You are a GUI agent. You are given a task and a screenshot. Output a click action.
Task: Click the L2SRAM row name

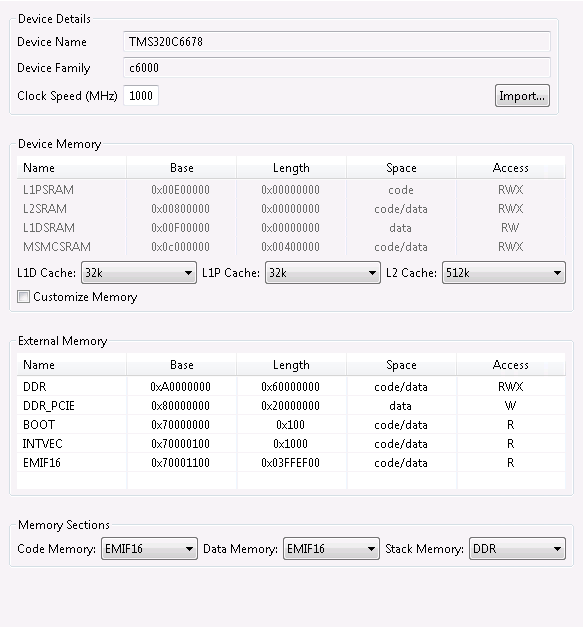click(45, 209)
